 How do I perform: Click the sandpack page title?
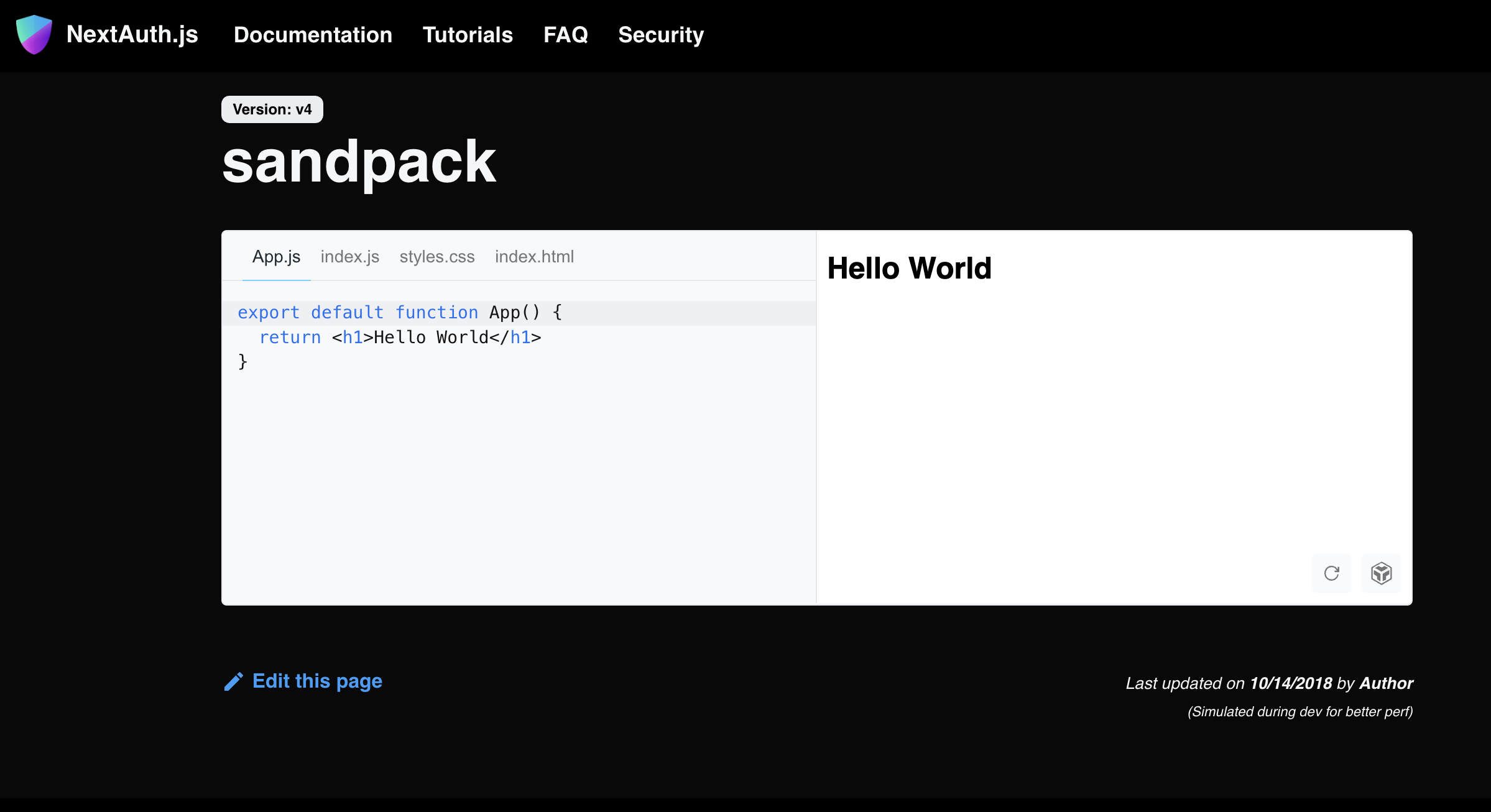359,161
